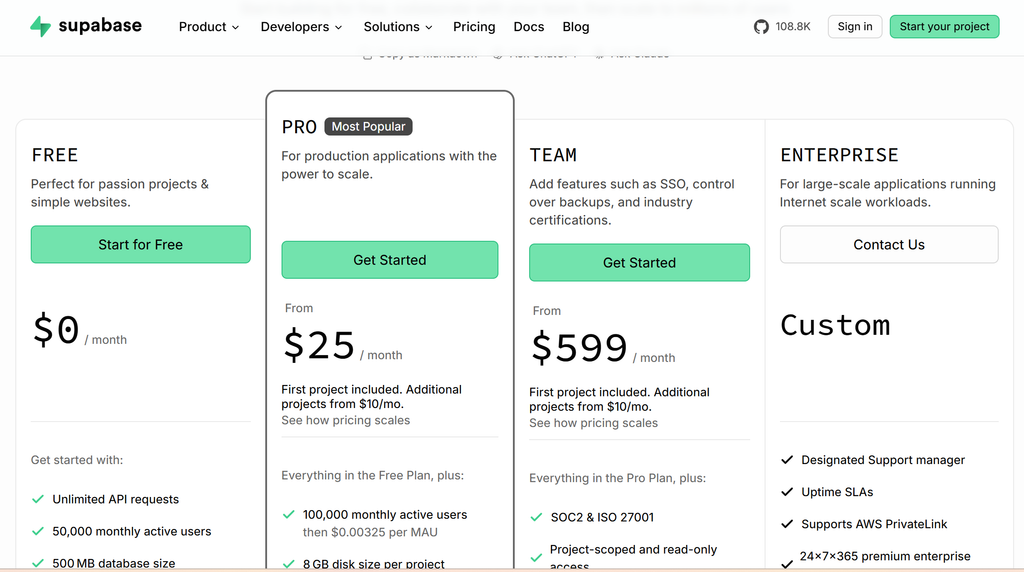Click checkmark beside Designated Support manager

click(787, 460)
